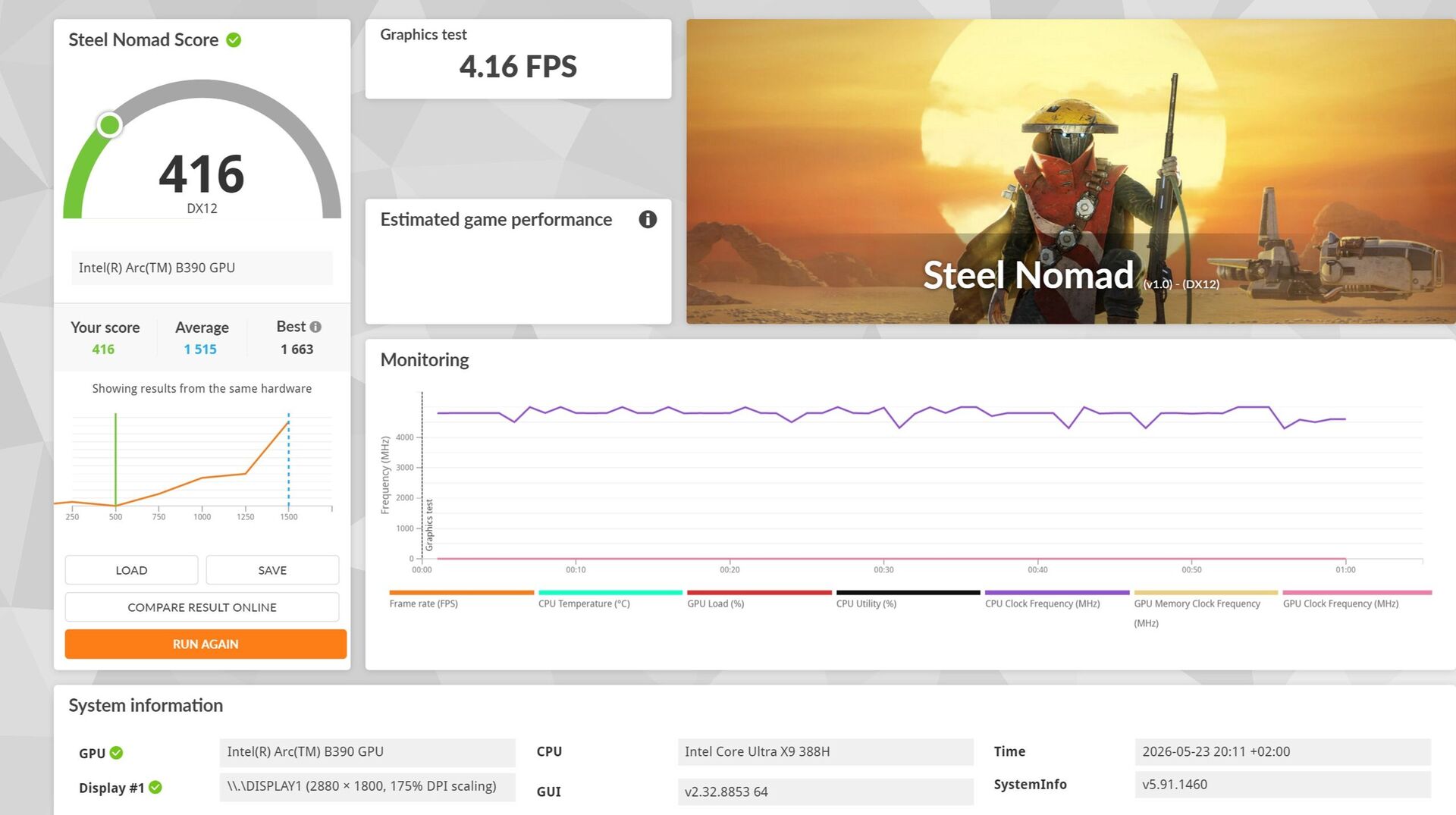Image resolution: width=1456 pixels, height=815 pixels.
Task: Click the Steel Nomad banner image
Action: click(1071, 171)
